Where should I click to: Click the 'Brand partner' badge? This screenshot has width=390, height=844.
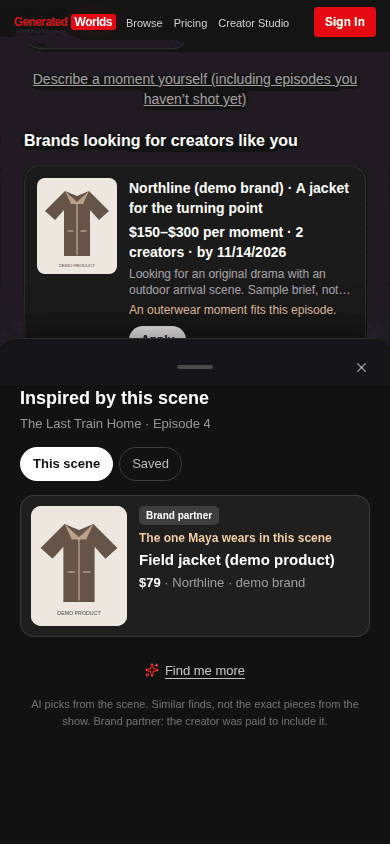click(179, 515)
